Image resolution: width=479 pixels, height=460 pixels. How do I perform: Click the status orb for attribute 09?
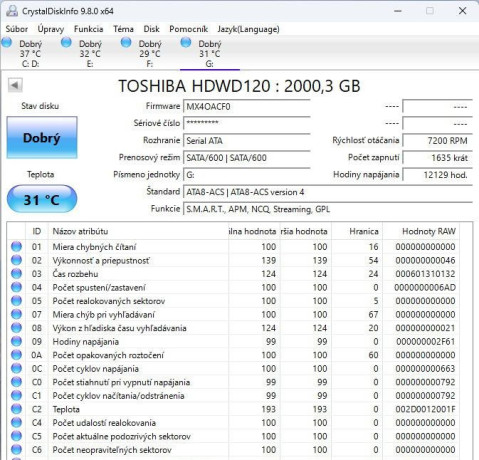16,341
